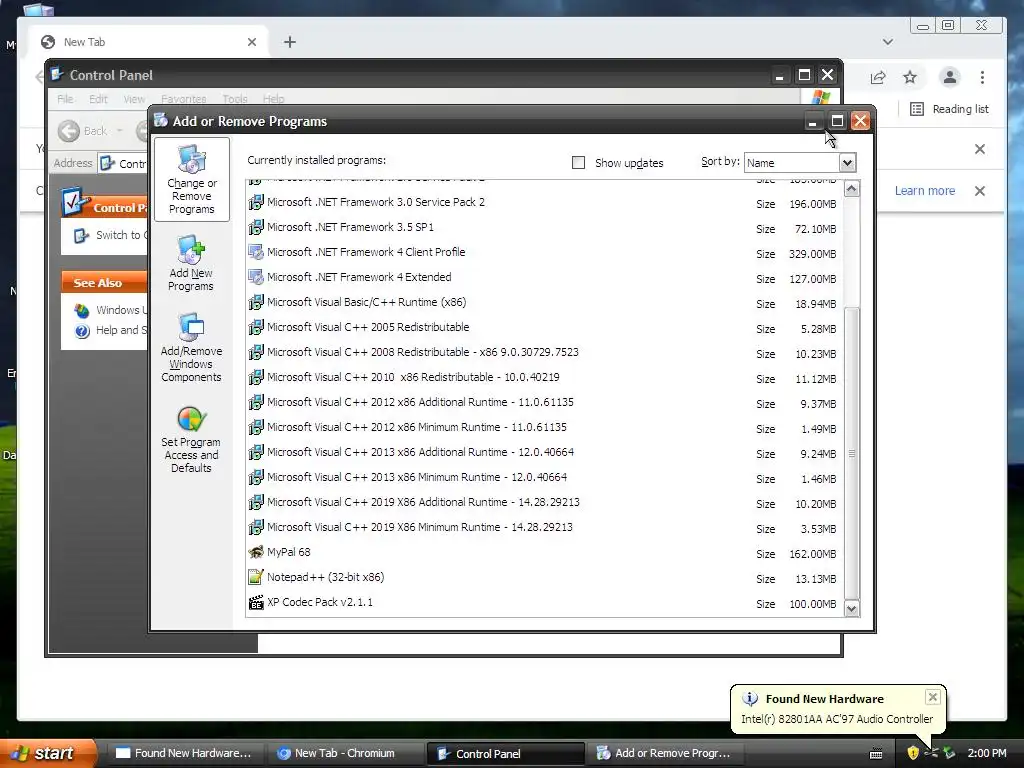Click the Help and Support question mark icon
The image size is (1024, 768).
tap(82, 331)
